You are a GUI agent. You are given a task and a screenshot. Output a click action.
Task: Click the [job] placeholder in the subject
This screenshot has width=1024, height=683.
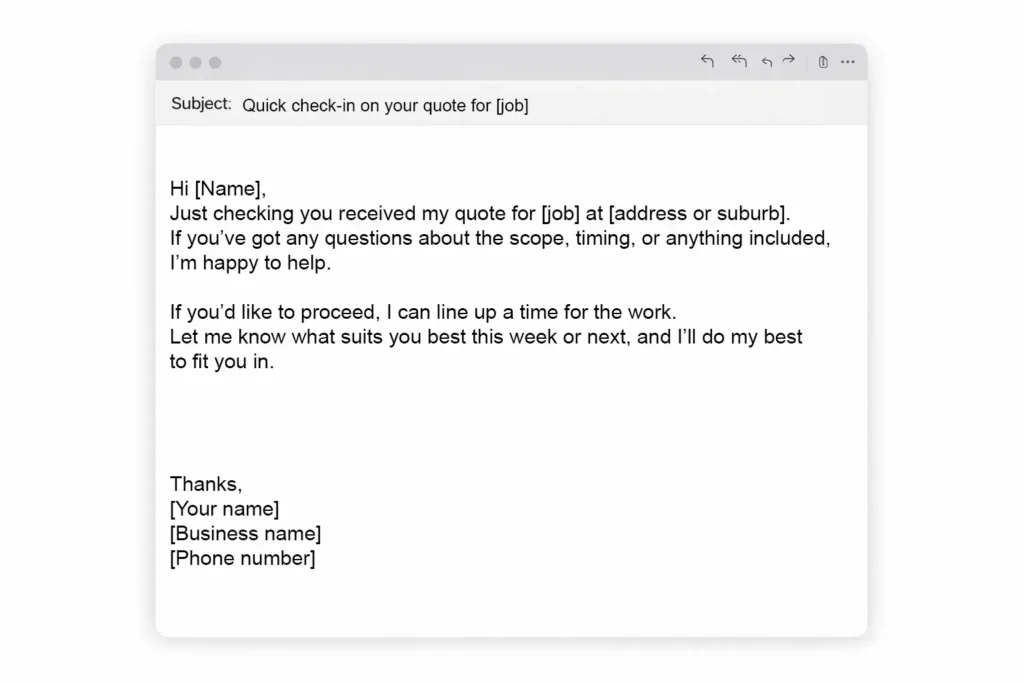[x=512, y=105]
